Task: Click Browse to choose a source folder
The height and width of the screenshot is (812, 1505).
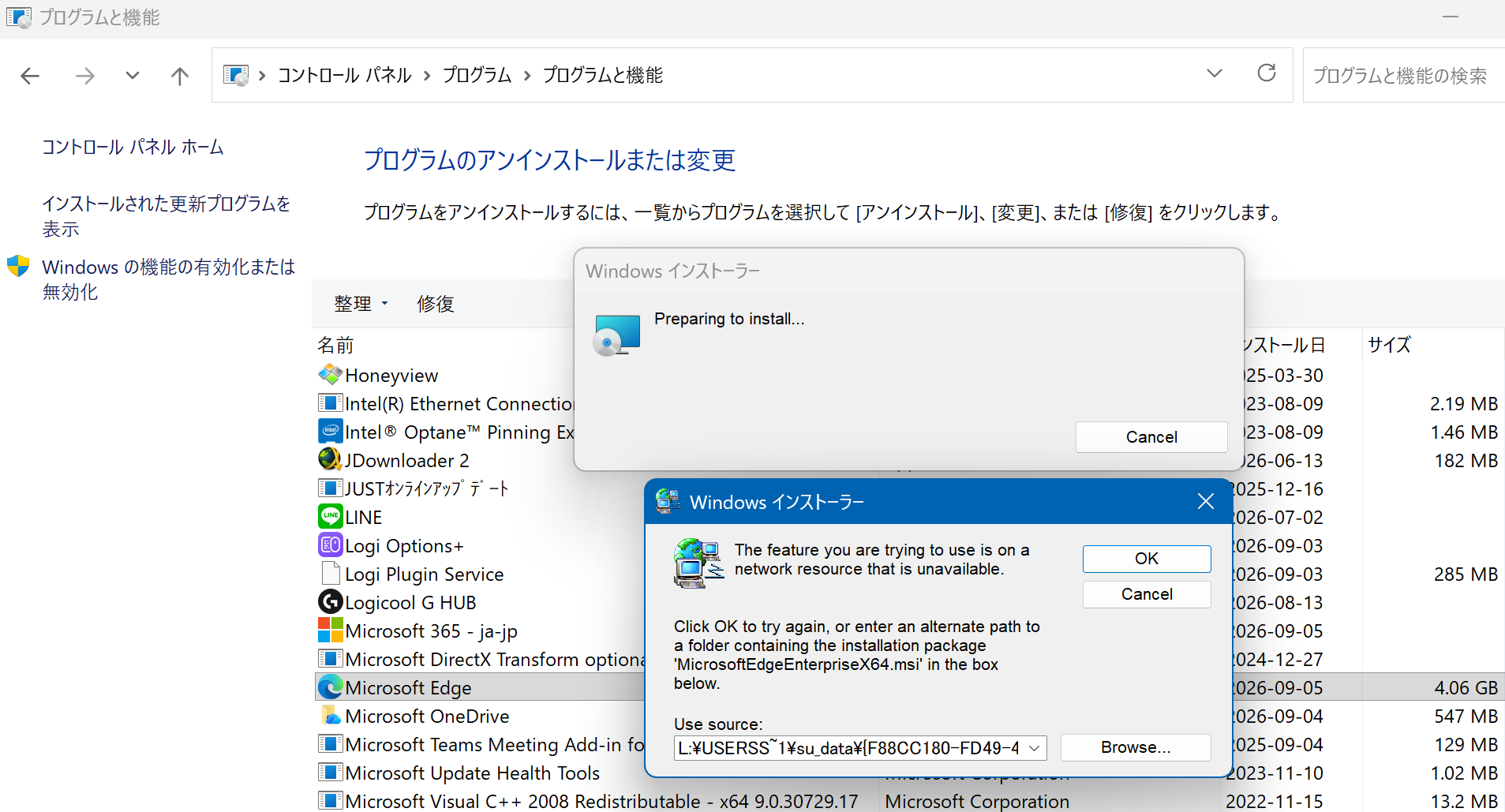Action: (x=1136, y=747)
